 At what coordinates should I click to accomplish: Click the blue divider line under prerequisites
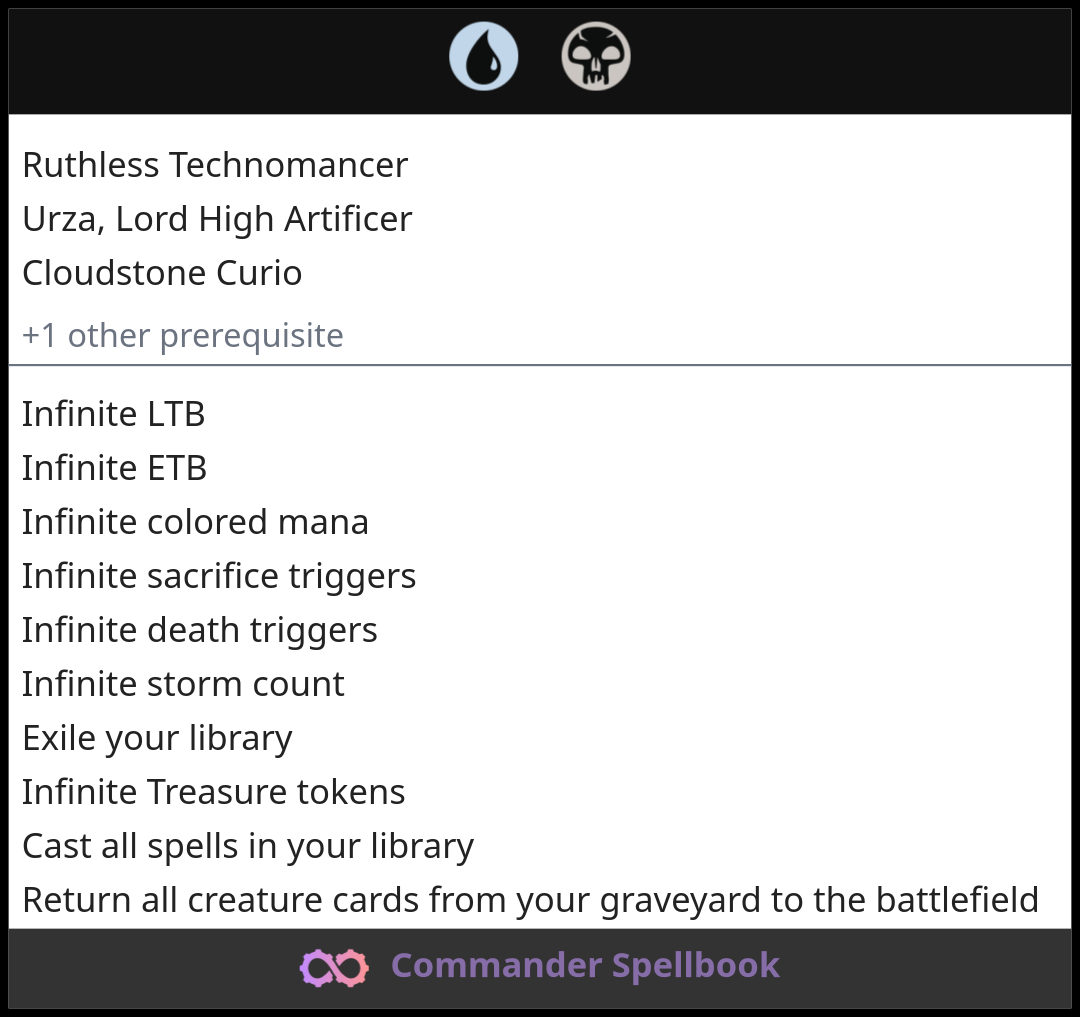[540, 366]
